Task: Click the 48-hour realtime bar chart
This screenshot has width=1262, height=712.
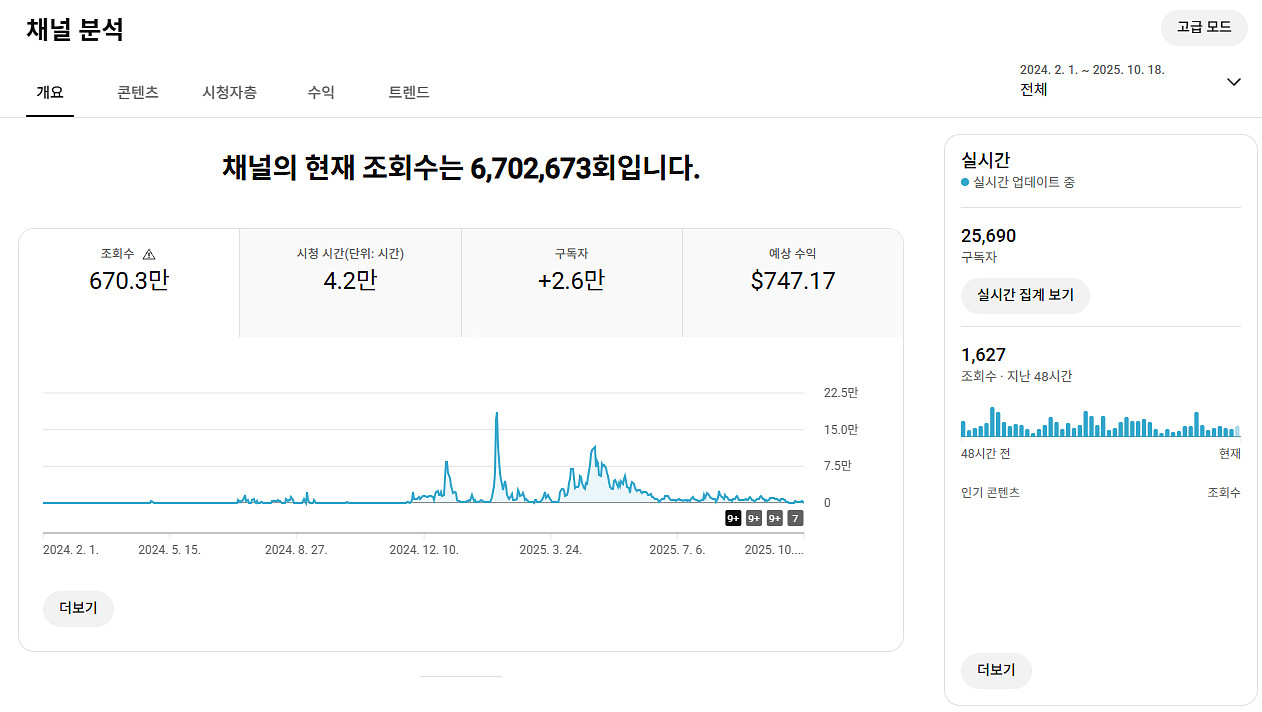Action: (x=1100, y=424)
